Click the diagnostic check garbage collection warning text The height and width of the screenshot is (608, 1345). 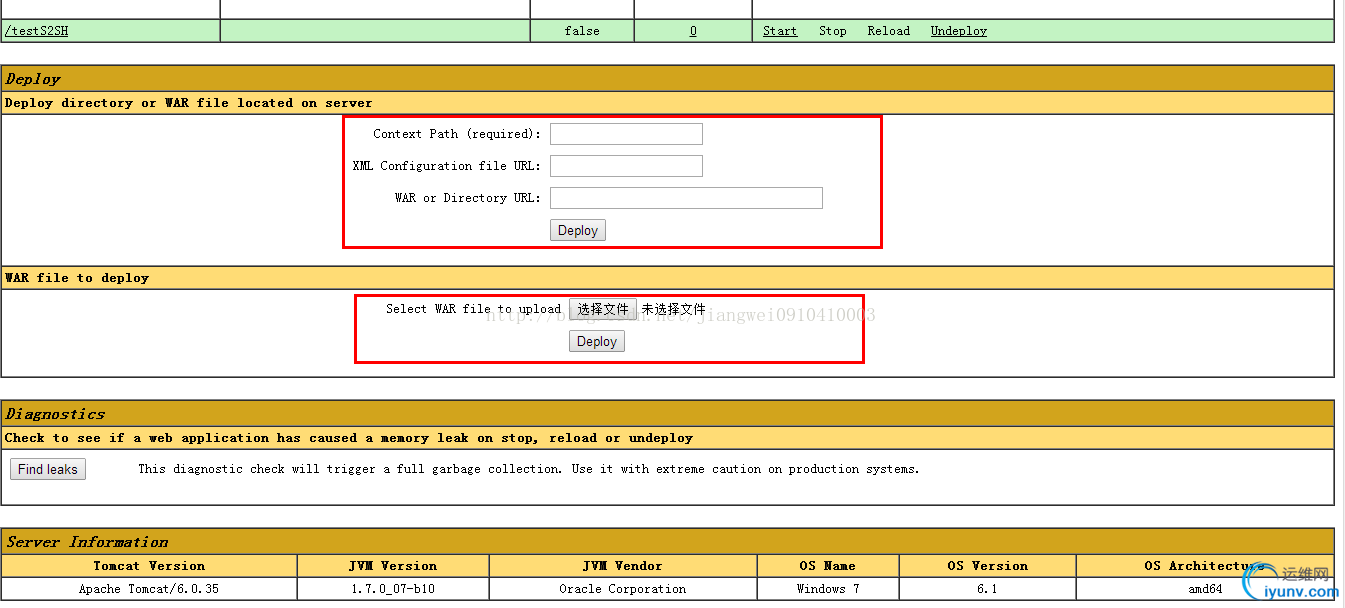click(x=529, y=469)
